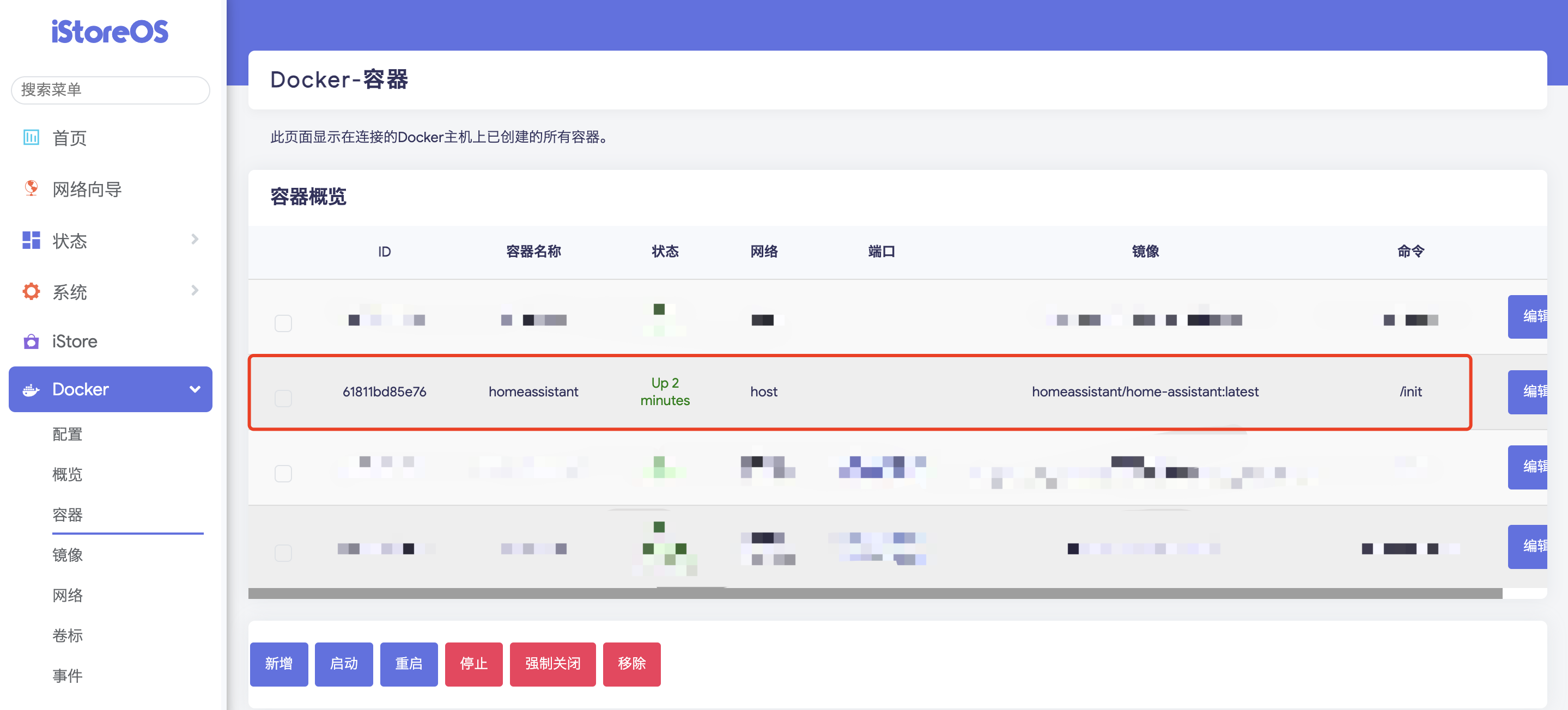Click the iStoreOS logo
The height and width of the screenshot is (710, 1568).
tap(110, 31)
